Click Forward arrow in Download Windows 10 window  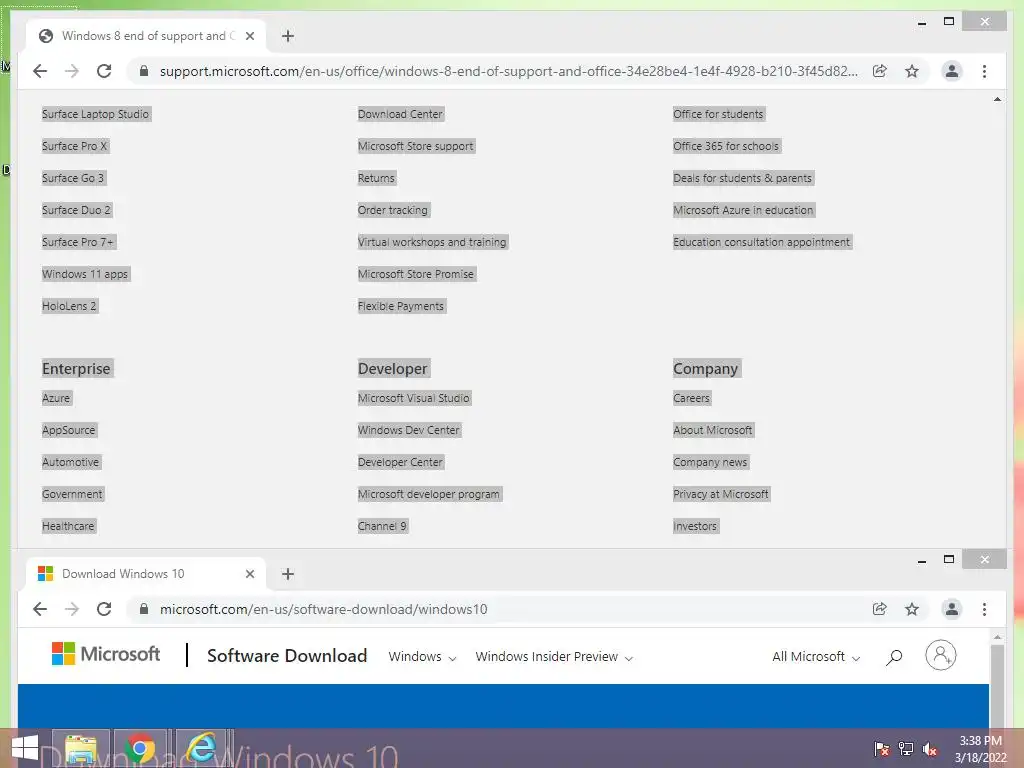point(72,609)
